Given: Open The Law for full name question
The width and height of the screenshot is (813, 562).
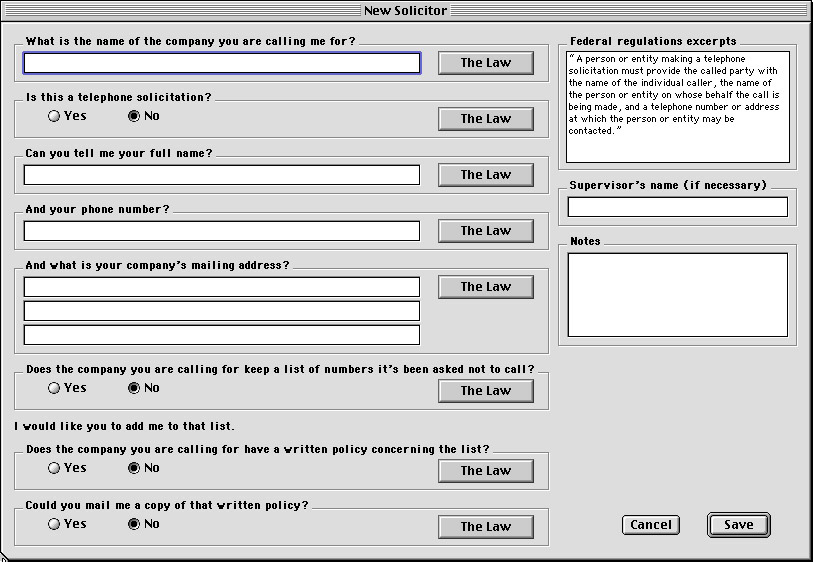Looking at the screenshot, I should click(x=485, y=175).
